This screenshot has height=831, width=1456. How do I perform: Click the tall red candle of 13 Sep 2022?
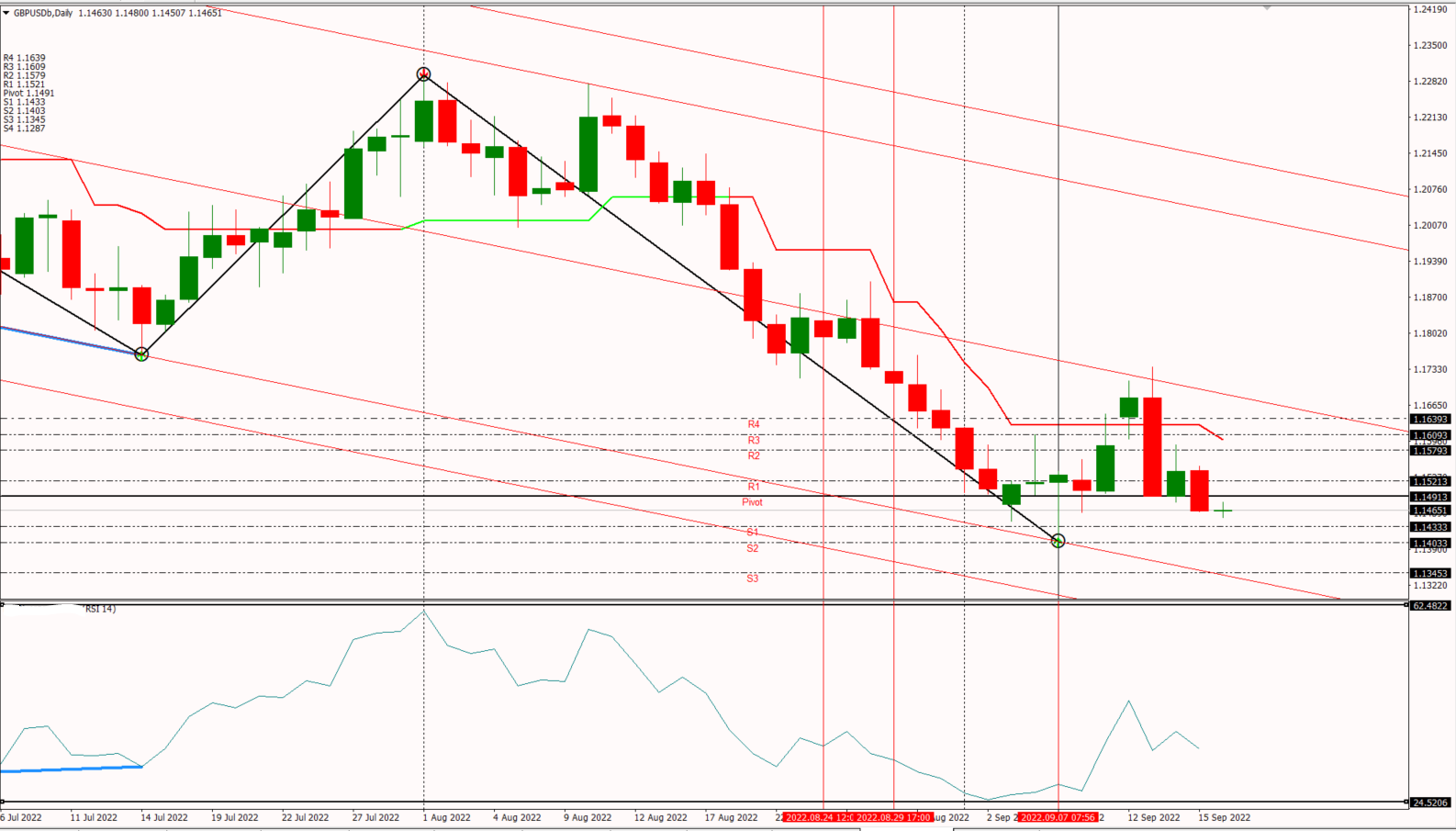click(1152, 446)
